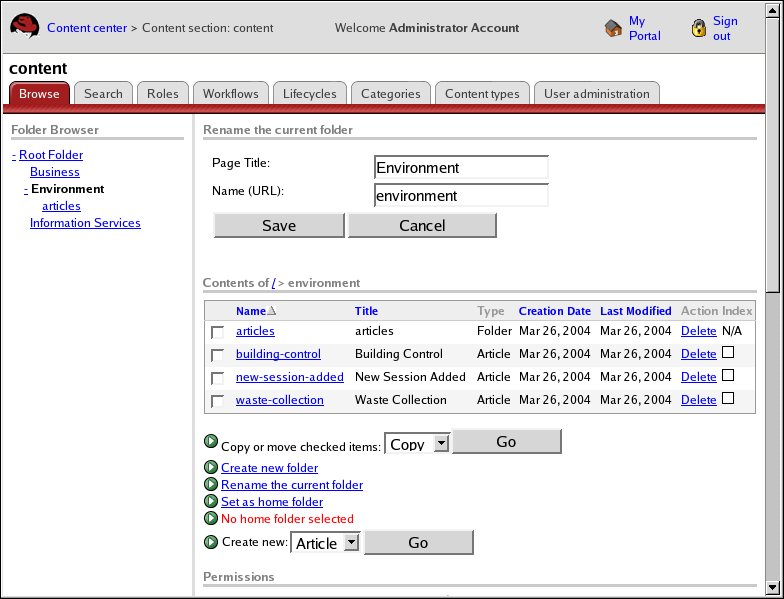784x599 pixels.
Task: Open the Create new Article dropdown
Action: tap(326, 542)
